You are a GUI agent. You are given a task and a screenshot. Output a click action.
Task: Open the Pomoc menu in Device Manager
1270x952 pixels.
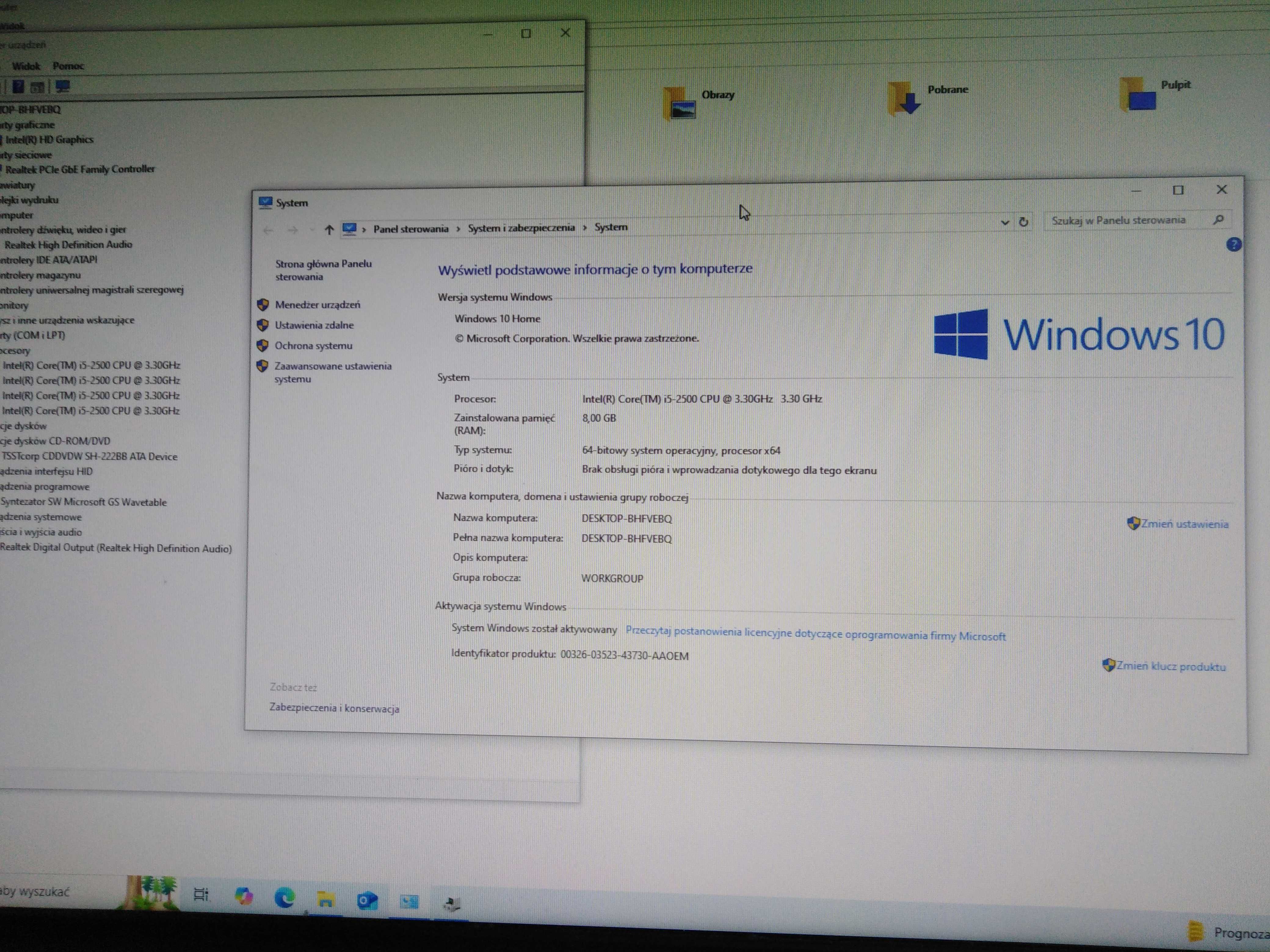tap(68, 66)
